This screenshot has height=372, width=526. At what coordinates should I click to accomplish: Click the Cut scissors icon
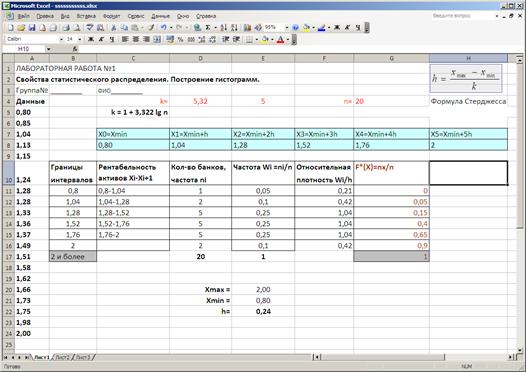pyautogui.click(x=114, y=28)
